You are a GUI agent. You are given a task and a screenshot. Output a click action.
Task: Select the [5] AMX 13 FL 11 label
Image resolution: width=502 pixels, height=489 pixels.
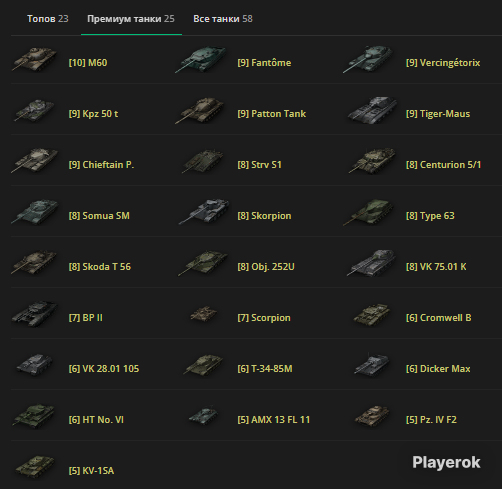click(x=274, y=420)
